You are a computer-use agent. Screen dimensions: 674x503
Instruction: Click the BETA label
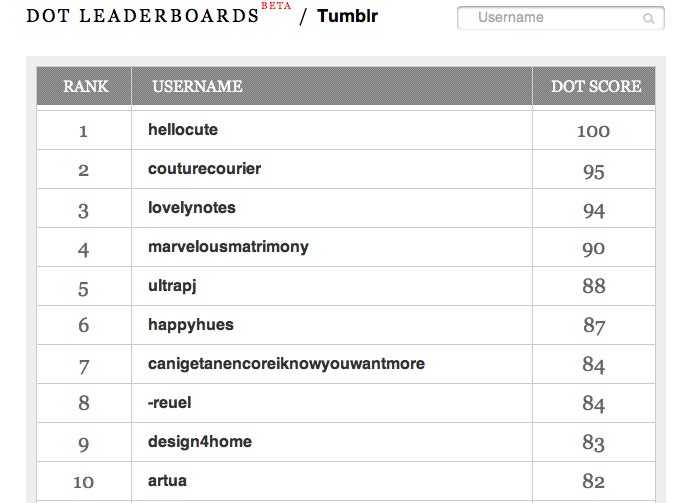pos(276,6)
